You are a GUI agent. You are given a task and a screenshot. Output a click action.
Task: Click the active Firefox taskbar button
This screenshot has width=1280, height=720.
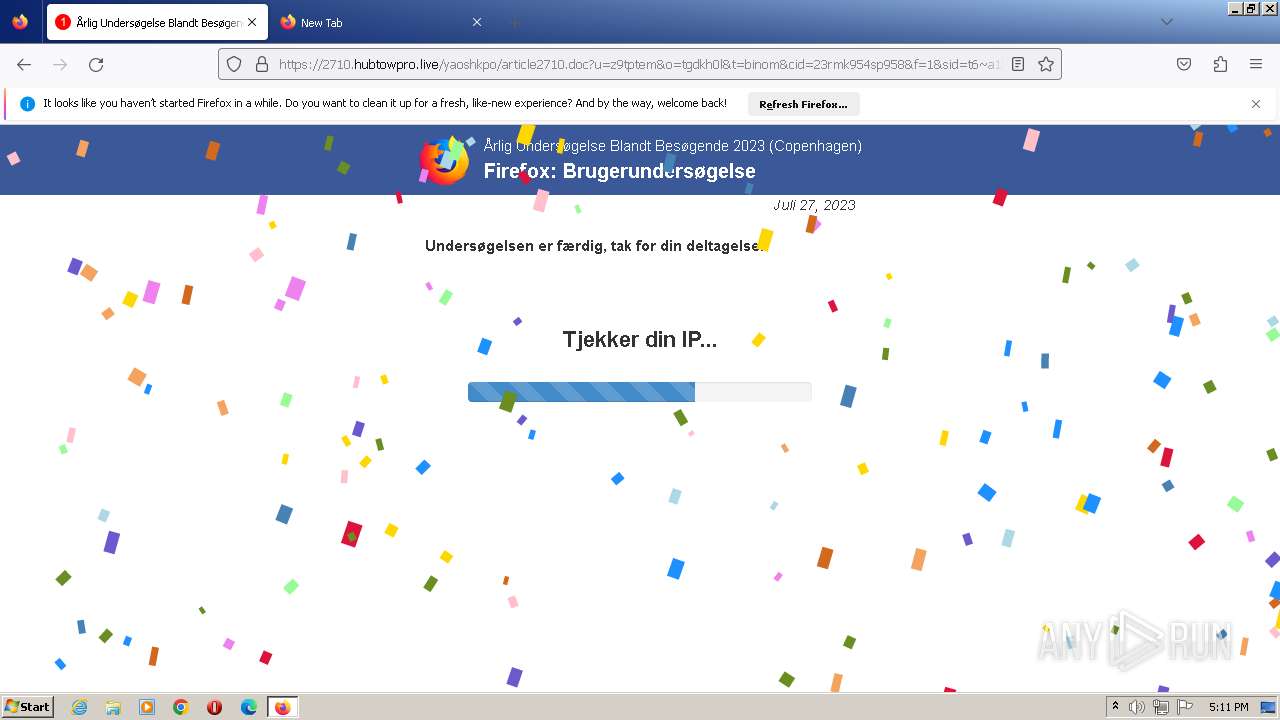pos(282,707)
